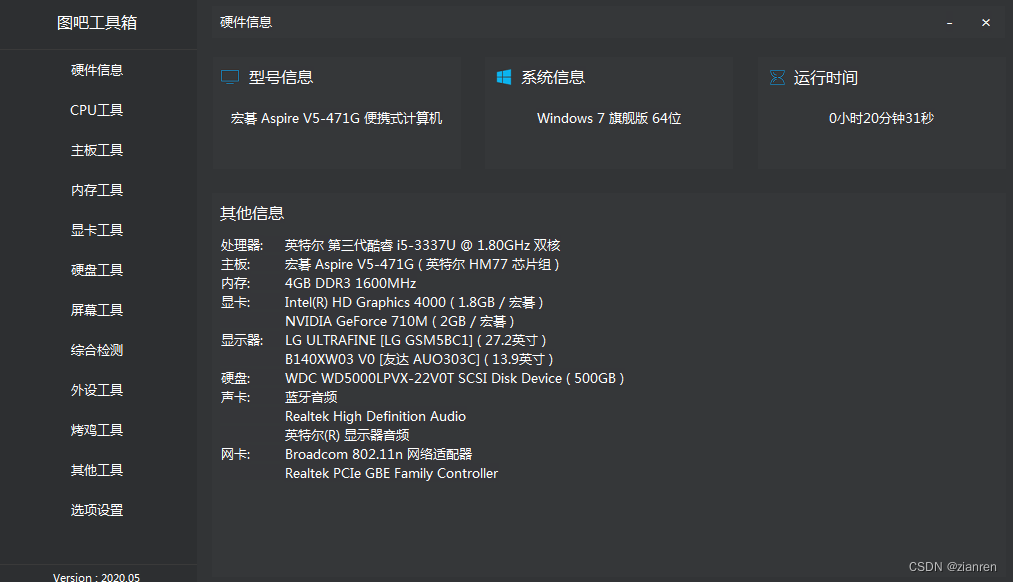Click the uptime value 0小时20分钟31秒

point(881,118)
